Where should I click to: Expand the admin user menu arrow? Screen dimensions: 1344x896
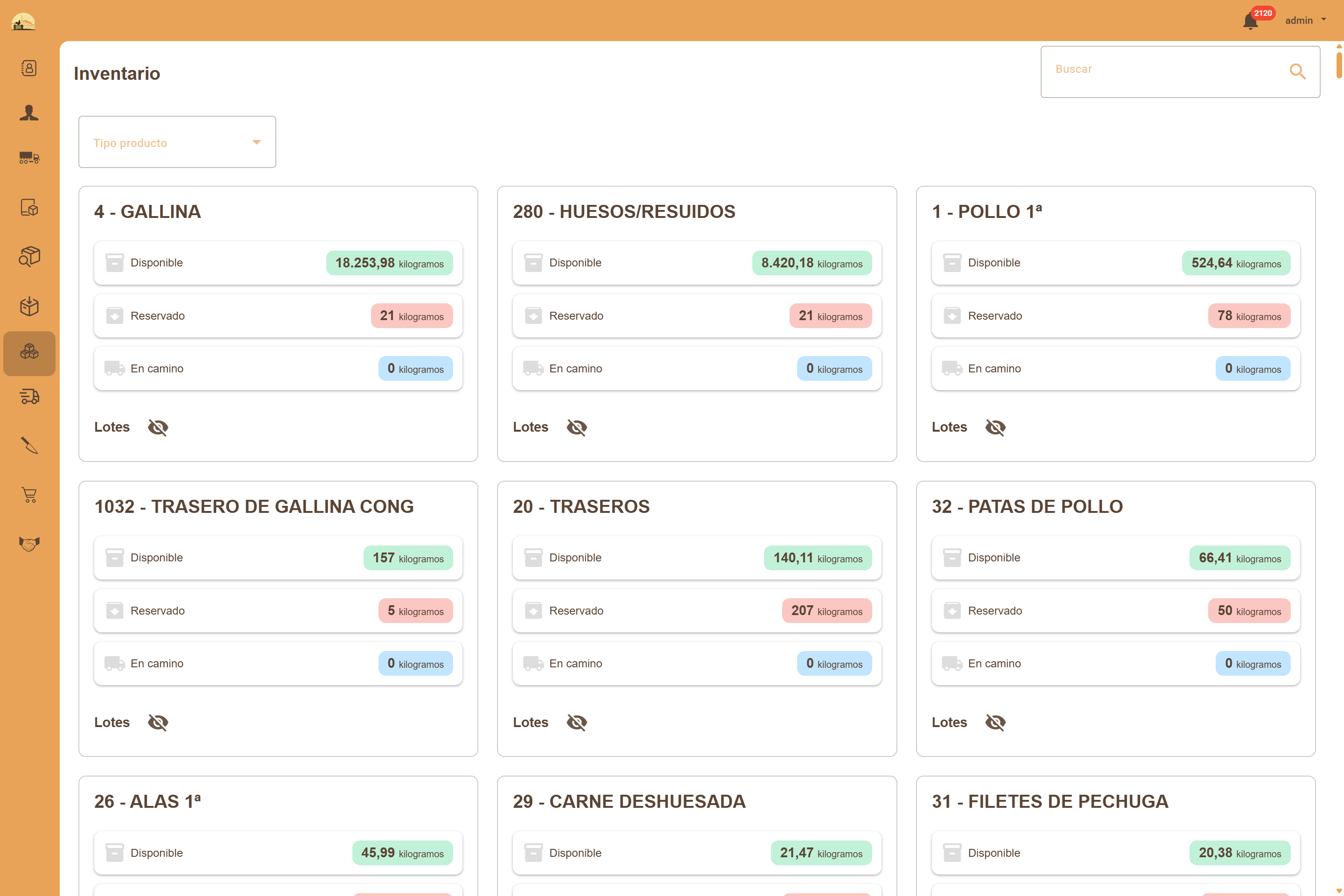click(1323, 20)
